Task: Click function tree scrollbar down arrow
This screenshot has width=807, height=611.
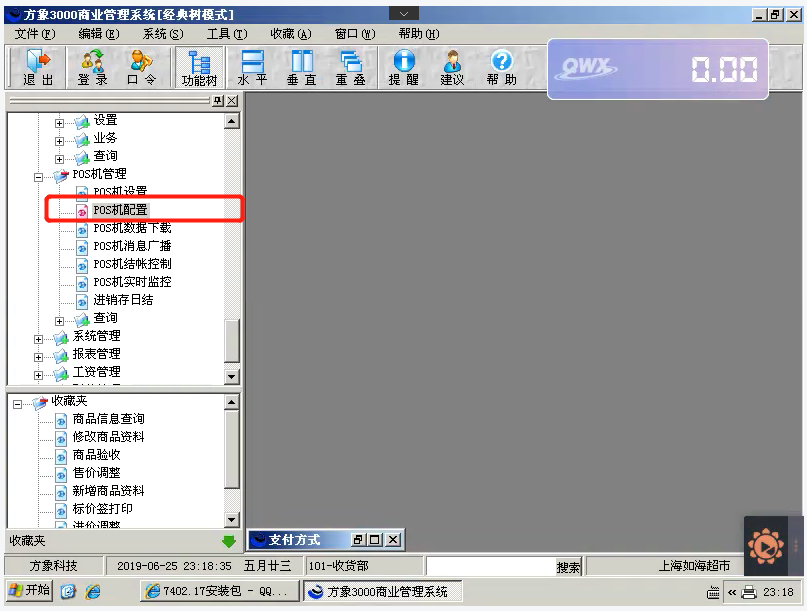Action: 232,377
